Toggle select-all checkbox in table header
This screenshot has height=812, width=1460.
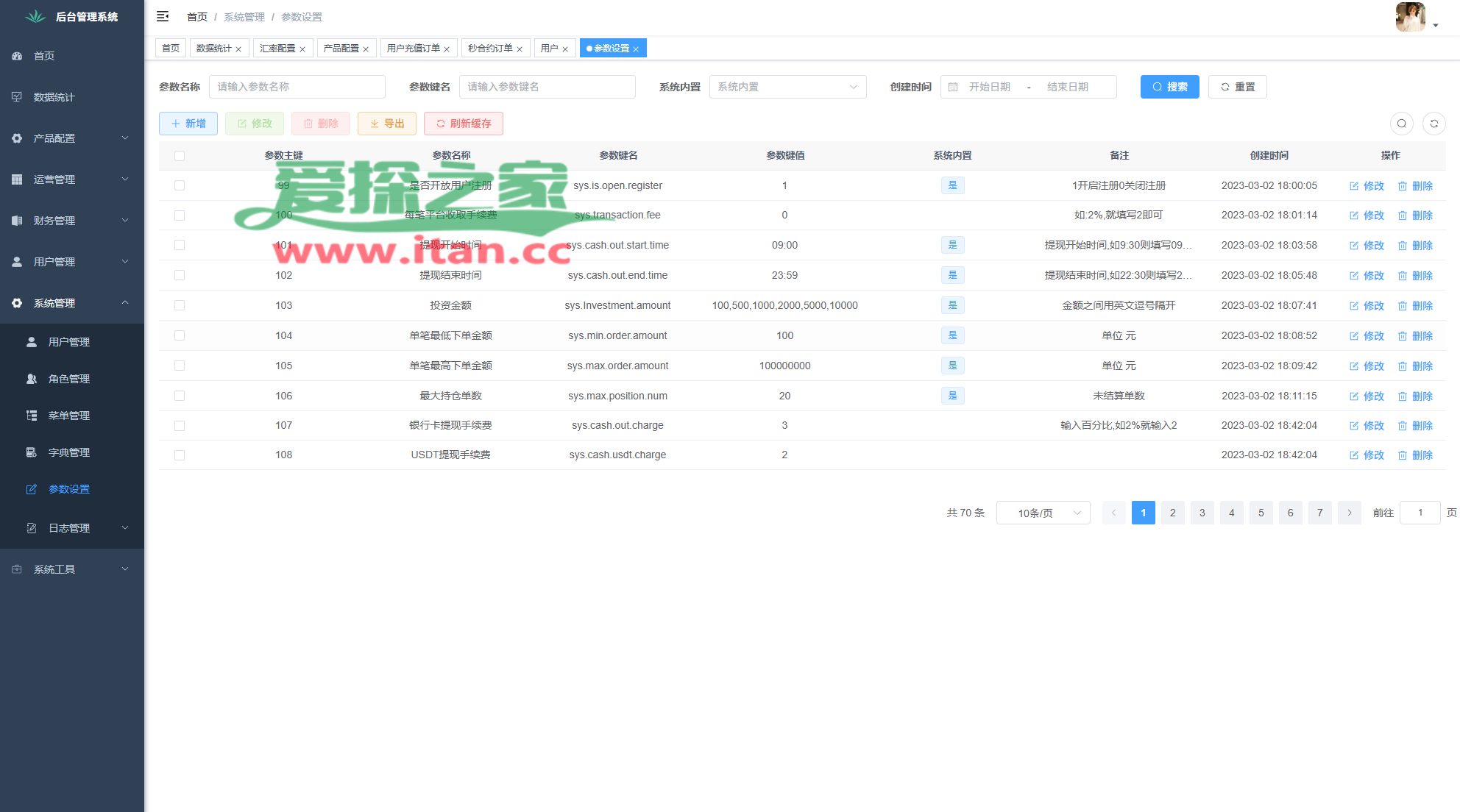coord(180,156)
